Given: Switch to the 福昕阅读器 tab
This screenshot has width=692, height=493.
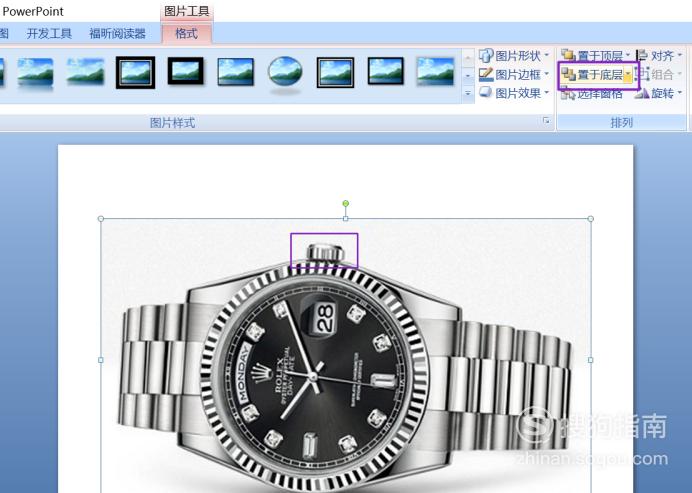Looking at the screenshot, I should [117, 34].
